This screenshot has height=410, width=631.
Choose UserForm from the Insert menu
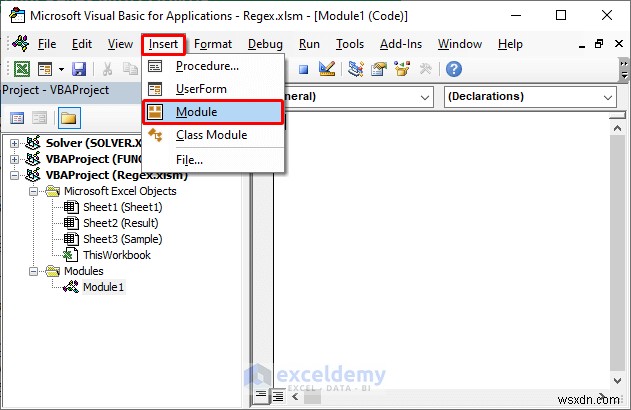(x=213, y=89)
